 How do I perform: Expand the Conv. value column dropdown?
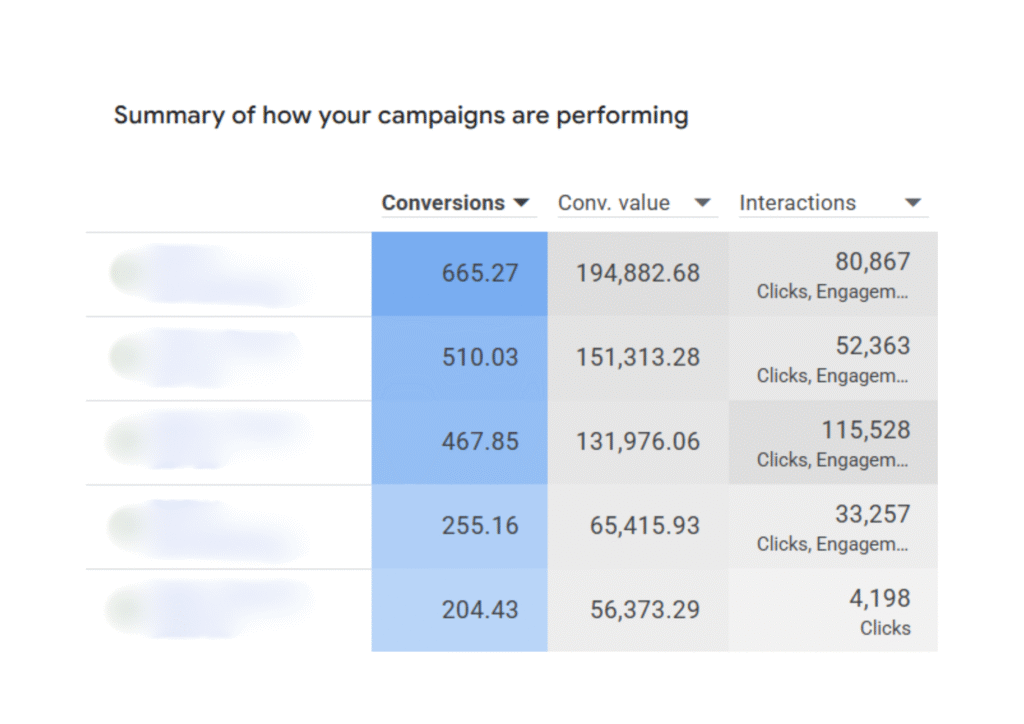(703, 203)
